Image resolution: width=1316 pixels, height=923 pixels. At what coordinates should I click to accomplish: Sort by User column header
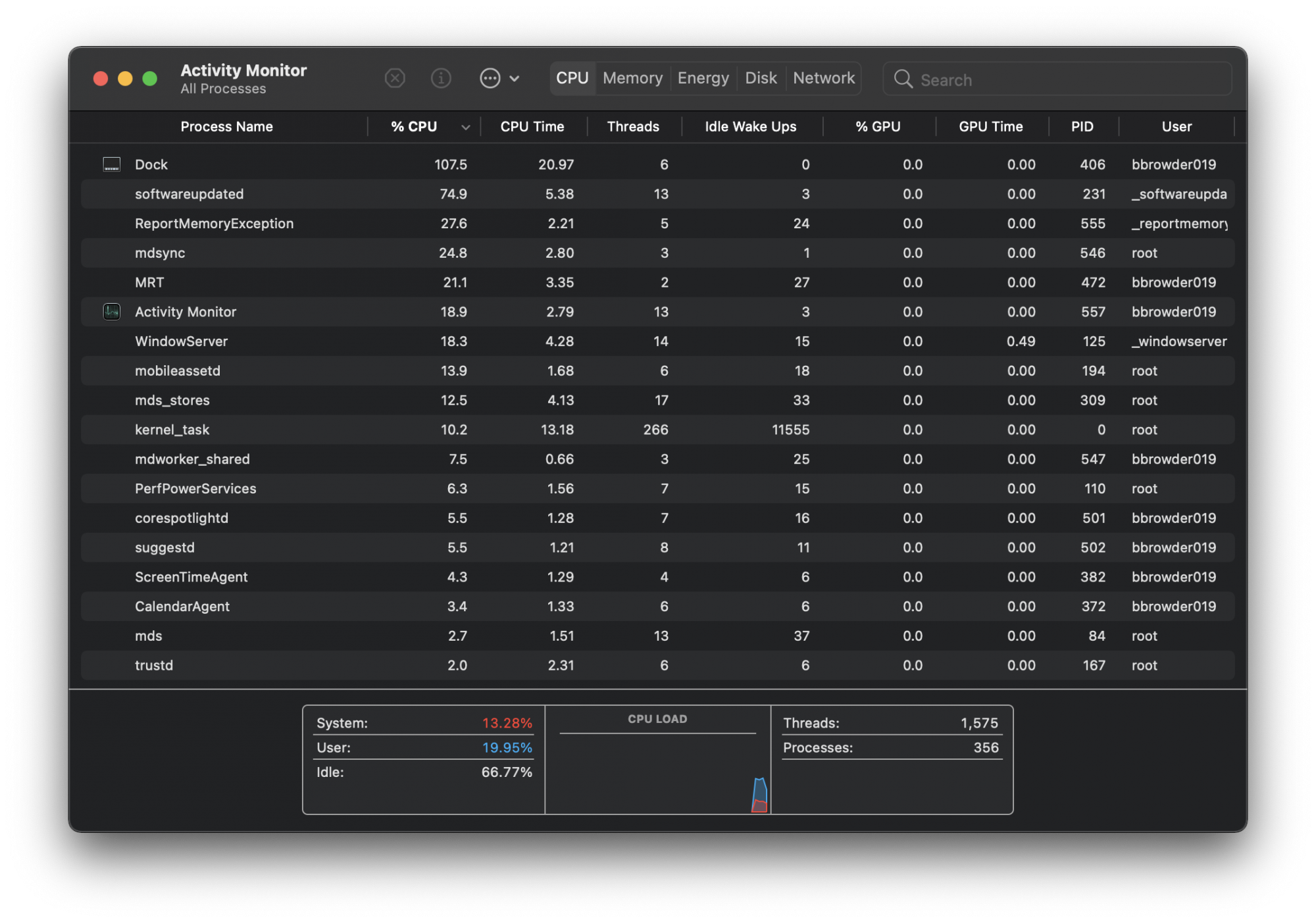pyautogui.click(x=1177, y=126)
